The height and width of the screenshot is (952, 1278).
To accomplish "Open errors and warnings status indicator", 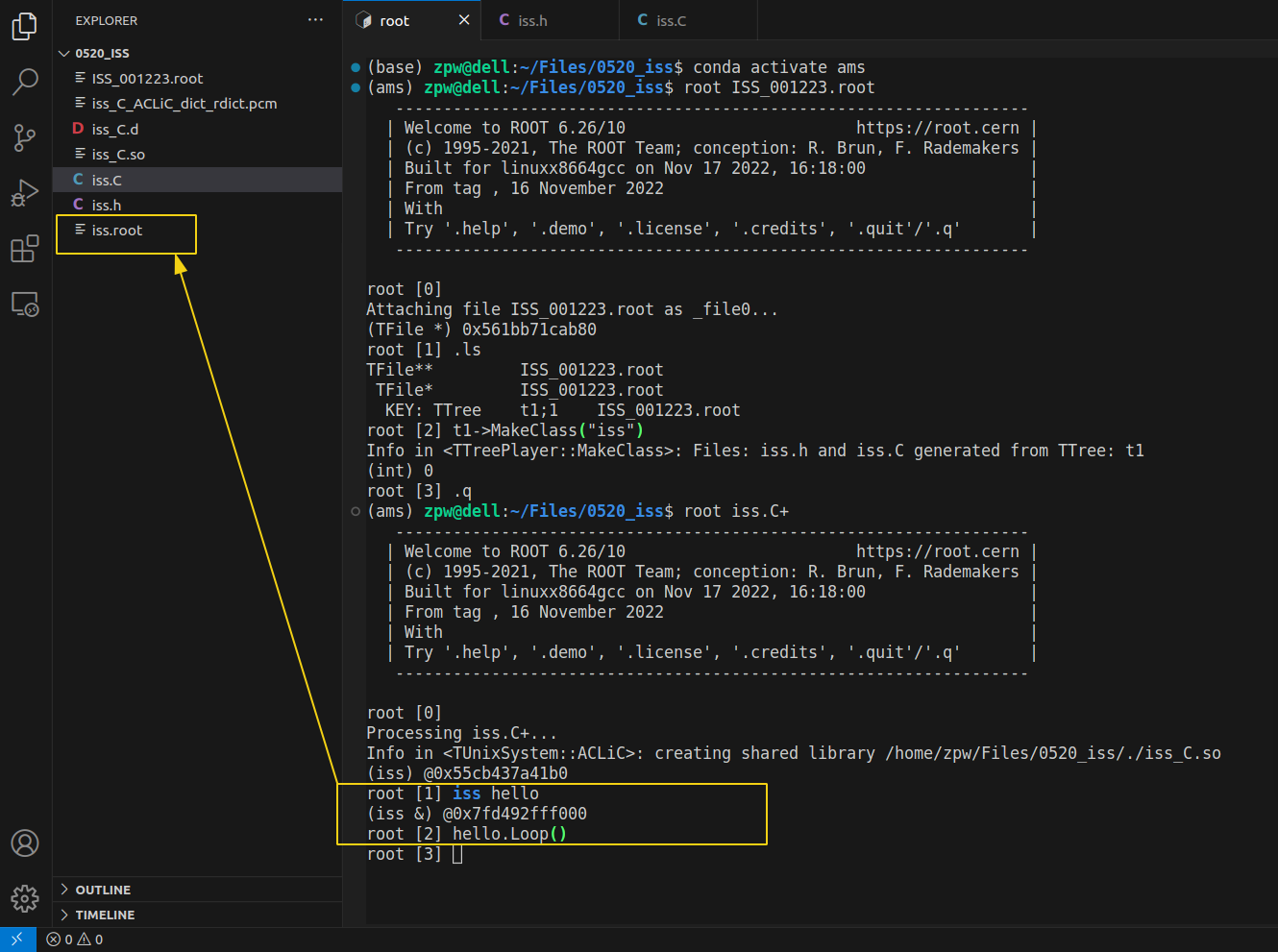I will (75, 940).
